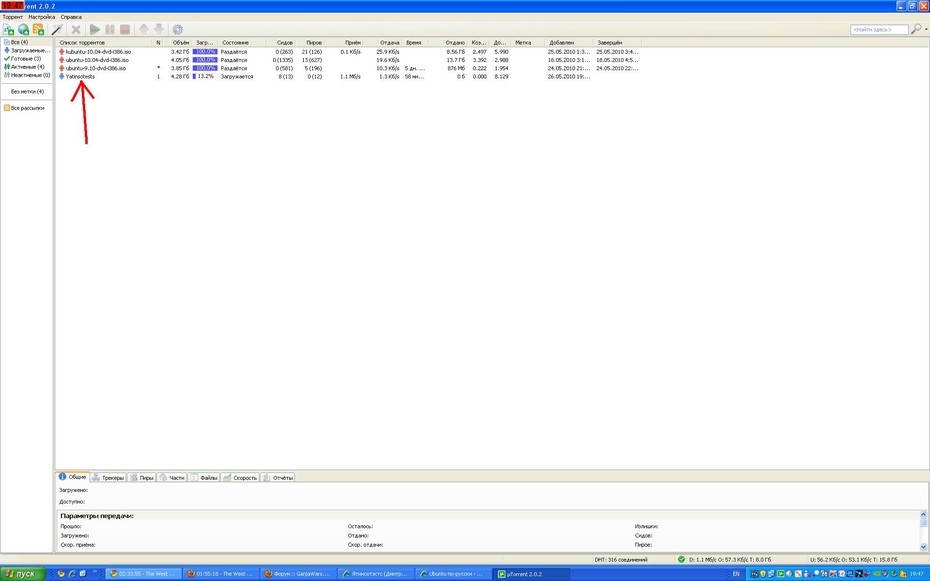930x581 pixels.
Task: Click the search input field
Action: (x=879, y=30)
